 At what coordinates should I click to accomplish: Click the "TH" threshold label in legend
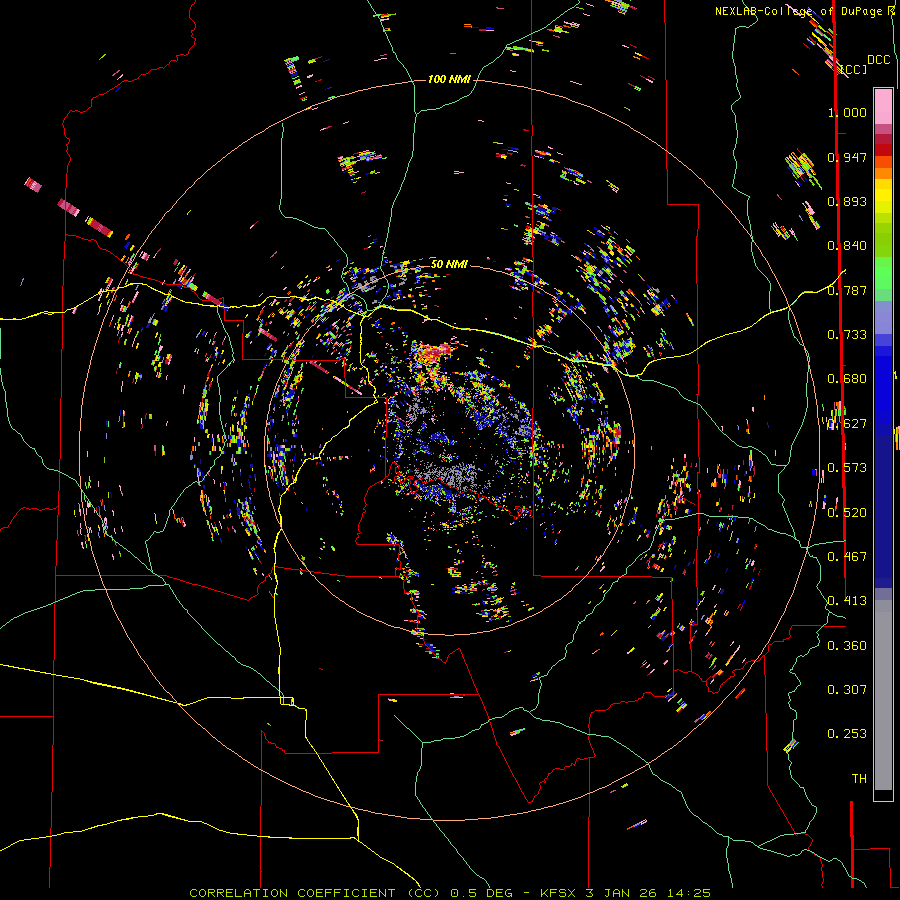859,779
